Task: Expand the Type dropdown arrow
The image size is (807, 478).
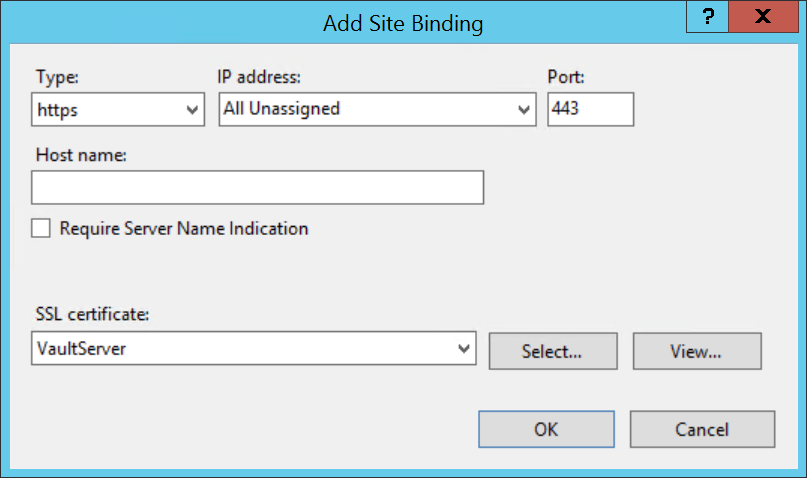Action: 193,110
